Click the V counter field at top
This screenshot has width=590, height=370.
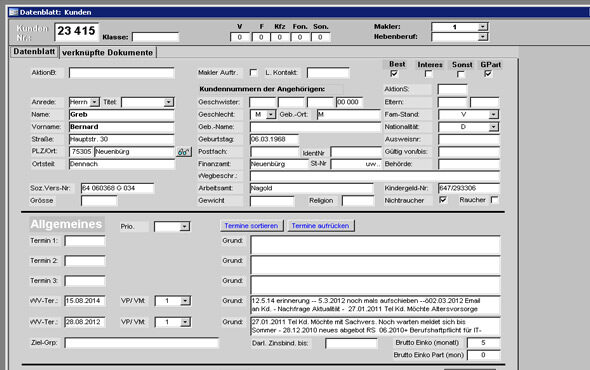[240, 37]
